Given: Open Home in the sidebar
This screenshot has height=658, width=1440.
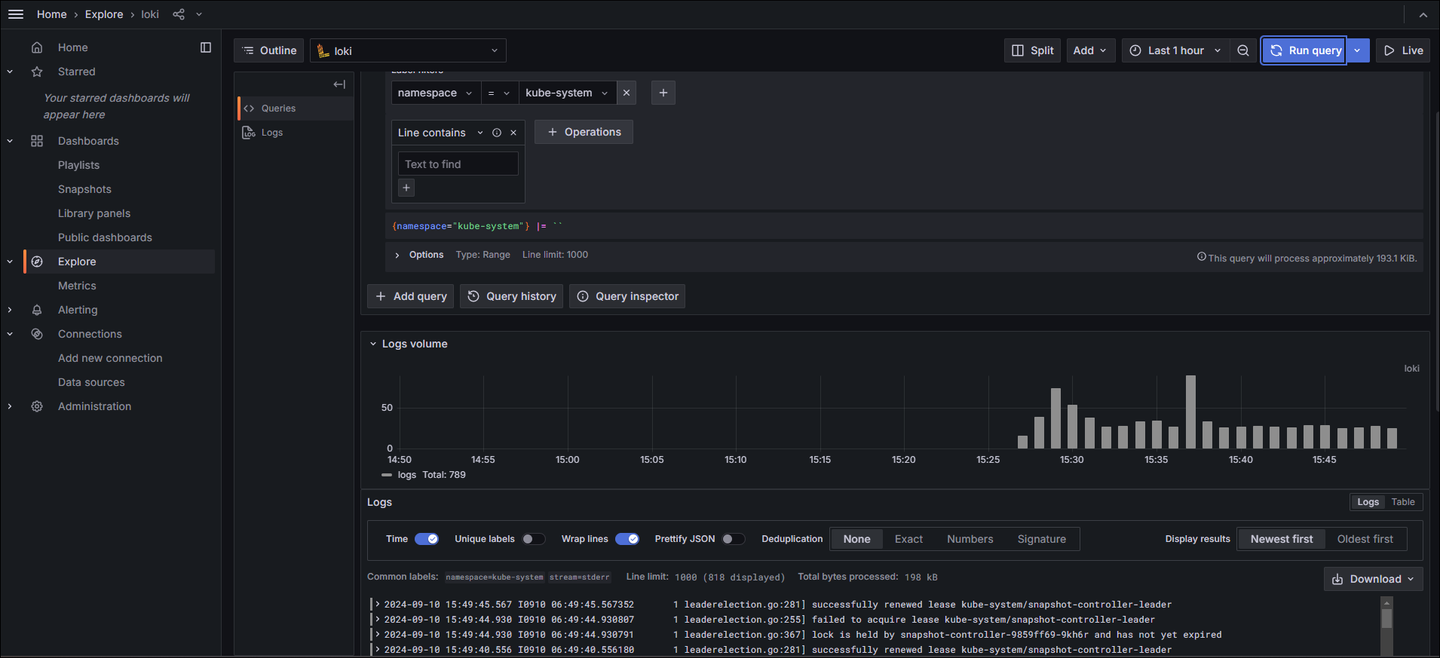Looking at the screenshot, I should 73,47.
